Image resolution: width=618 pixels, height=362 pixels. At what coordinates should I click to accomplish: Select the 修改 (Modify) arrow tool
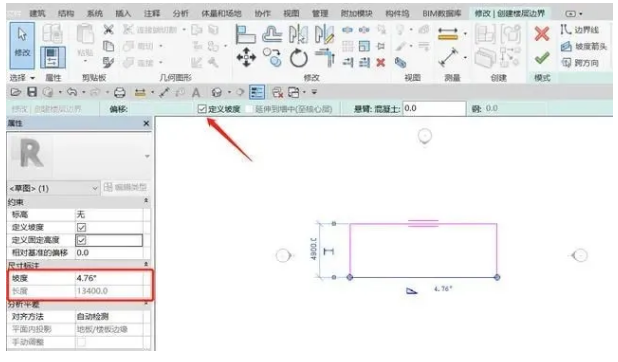click(22, 45)
